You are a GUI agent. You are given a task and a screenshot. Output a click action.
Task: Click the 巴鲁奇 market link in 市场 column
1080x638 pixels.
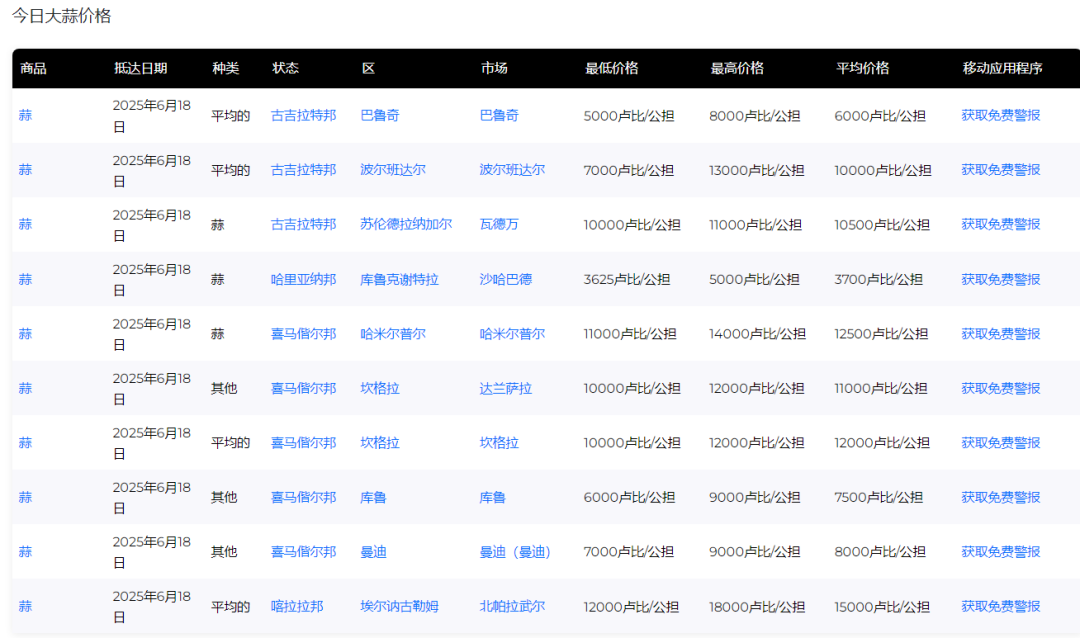[x=499, y=116]
